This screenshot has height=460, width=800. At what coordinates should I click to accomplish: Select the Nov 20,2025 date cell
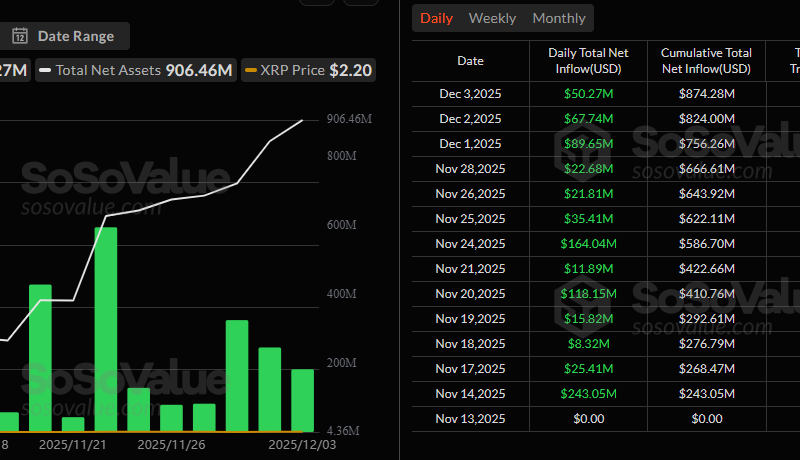point(470,293)
